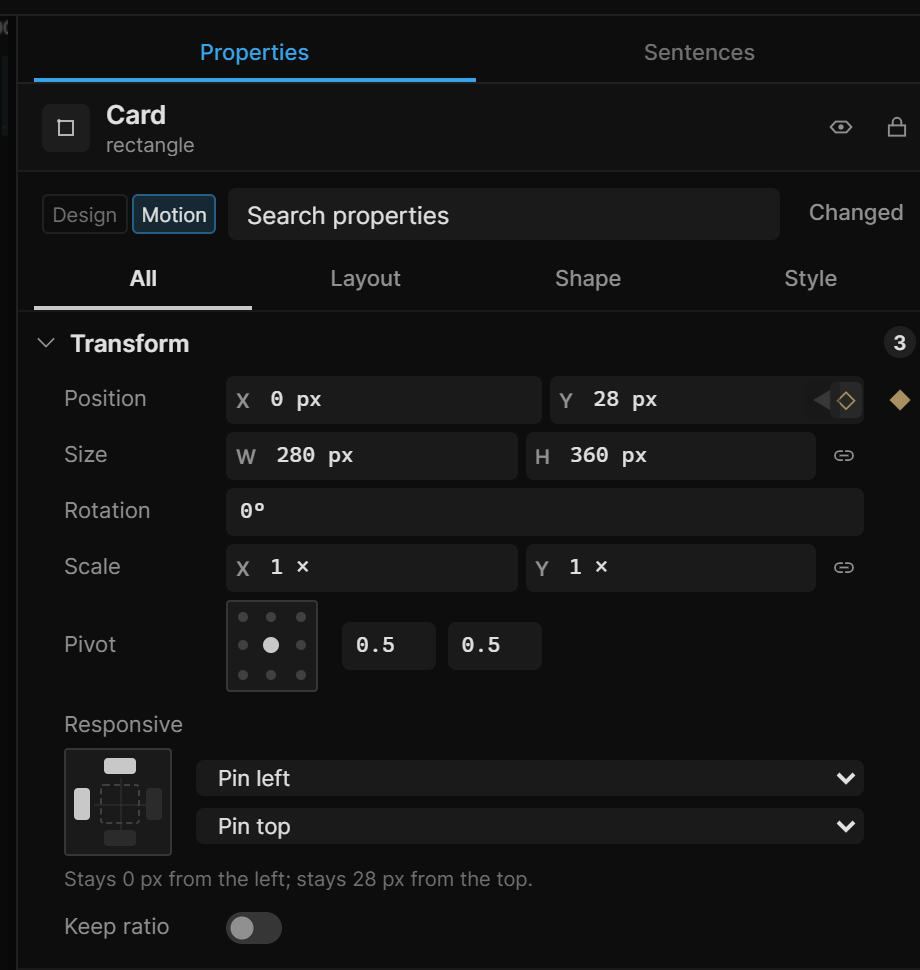Collapse the Transform section chevron
Viewport: 920px width, 970px height.
pos(46,343)
